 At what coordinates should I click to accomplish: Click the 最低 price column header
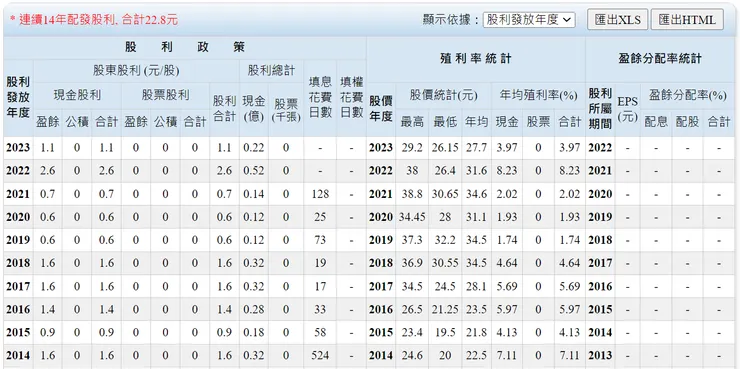445,123
